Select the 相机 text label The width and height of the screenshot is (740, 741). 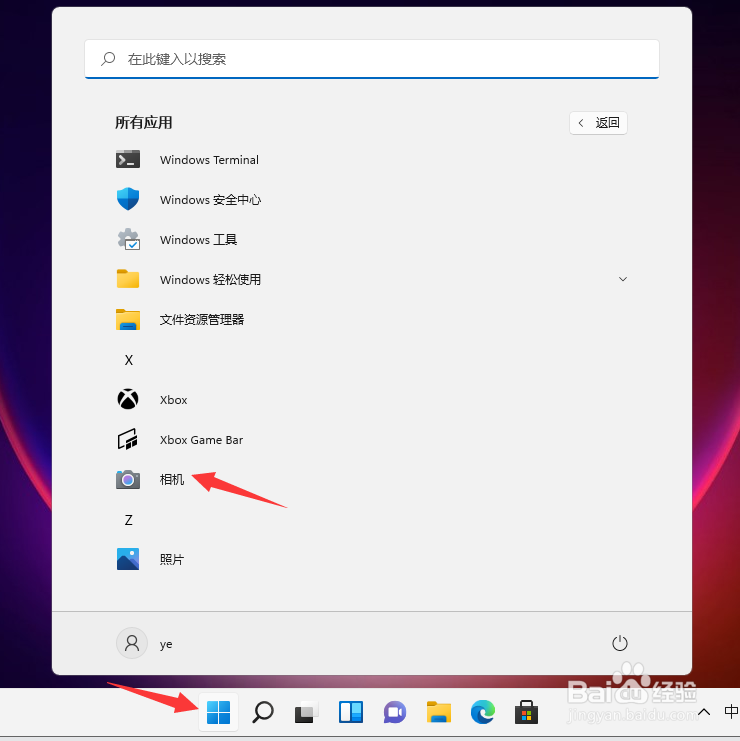[172, 480]
